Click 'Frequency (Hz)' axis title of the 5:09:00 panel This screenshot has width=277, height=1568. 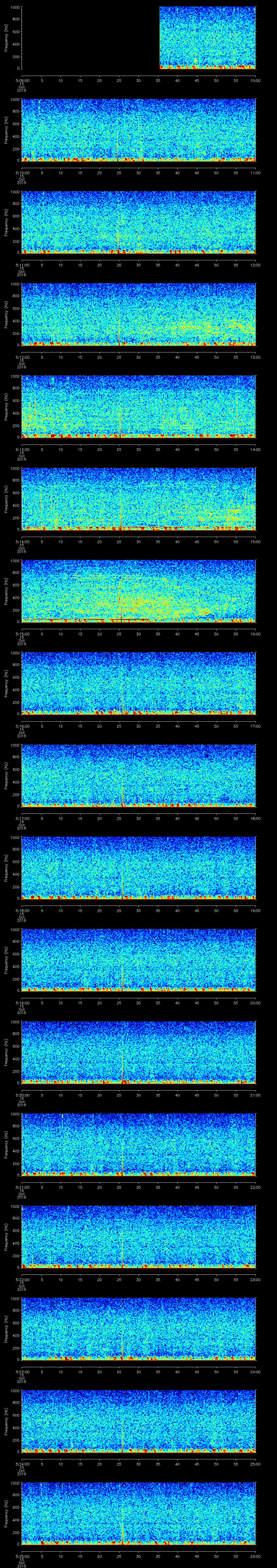click(6, 38)
